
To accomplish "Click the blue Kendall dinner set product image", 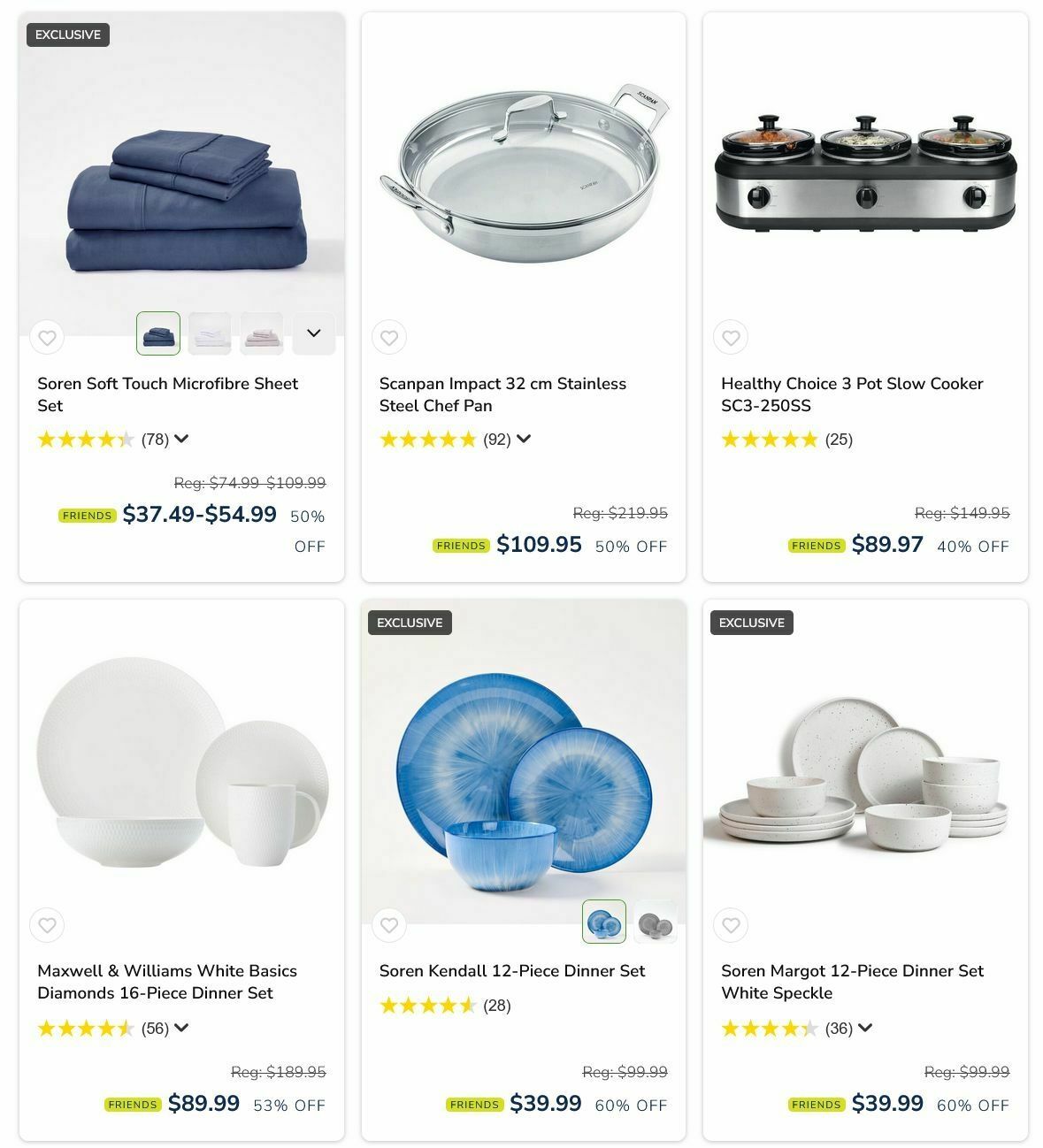I will (x=524, y=762).
